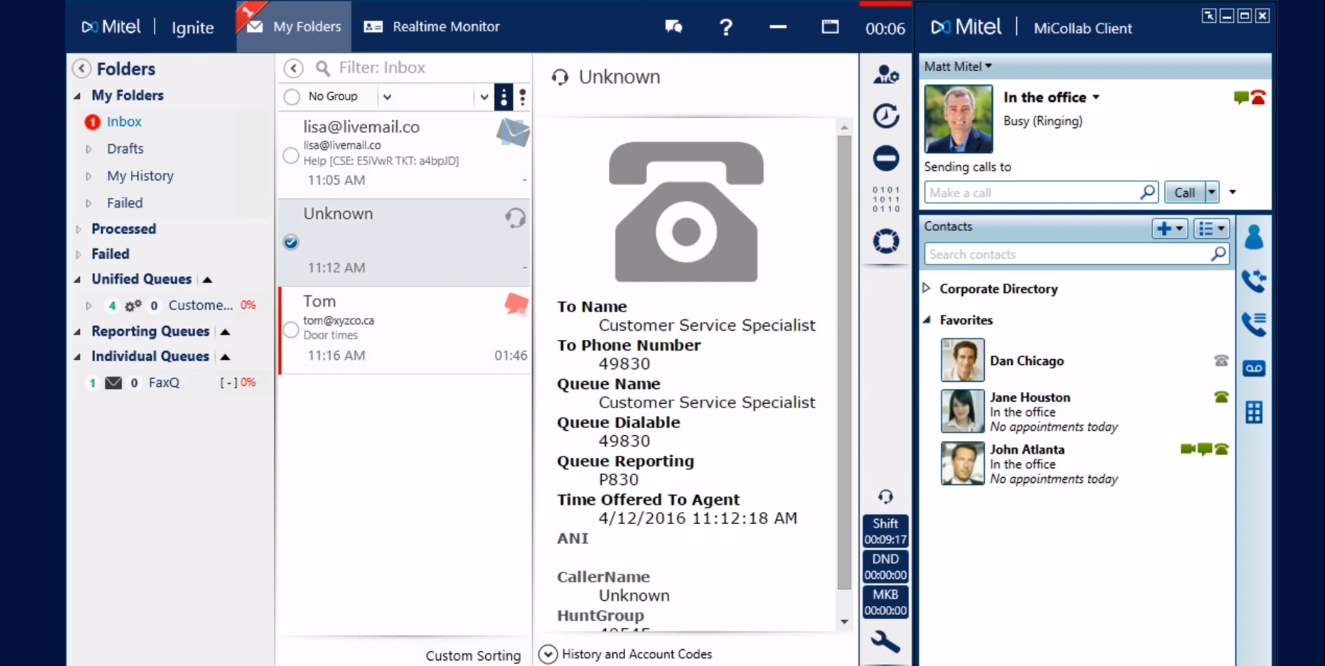Viewport: 1325px width, 666px height.
Task: Toggle DND state button
Action: [886, 567]
